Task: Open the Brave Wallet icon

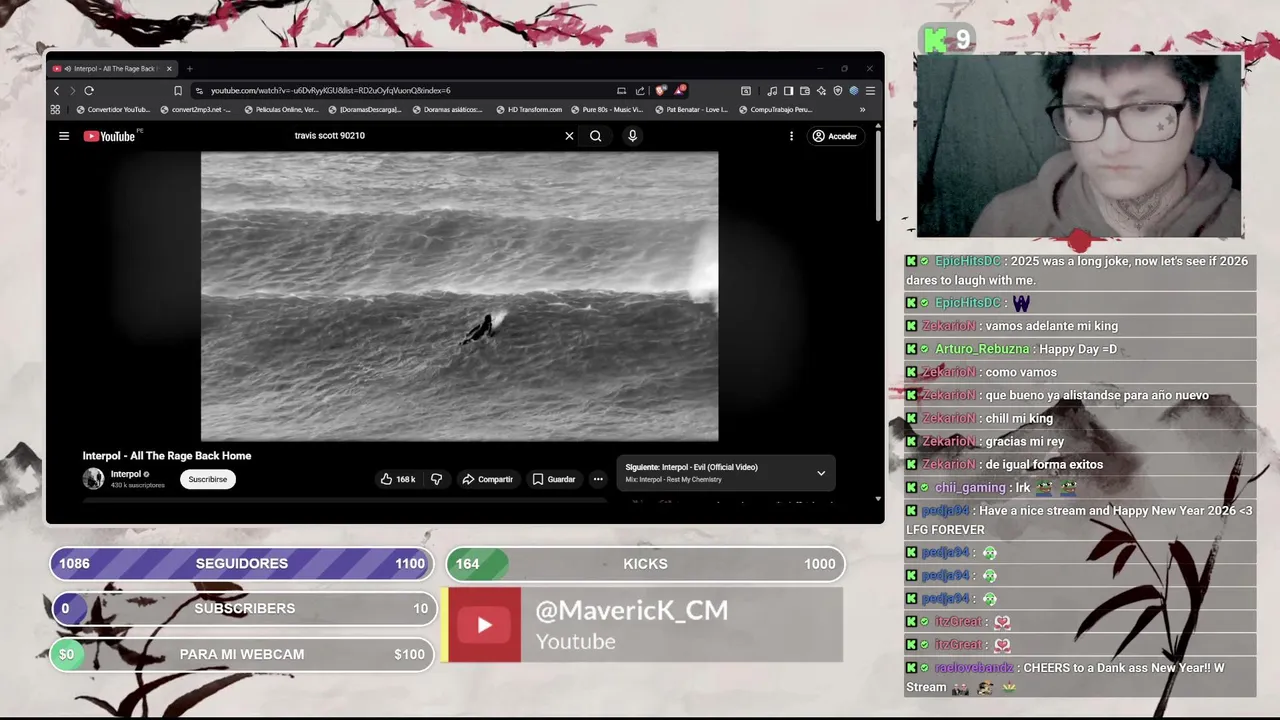Action: pos(805,90)
